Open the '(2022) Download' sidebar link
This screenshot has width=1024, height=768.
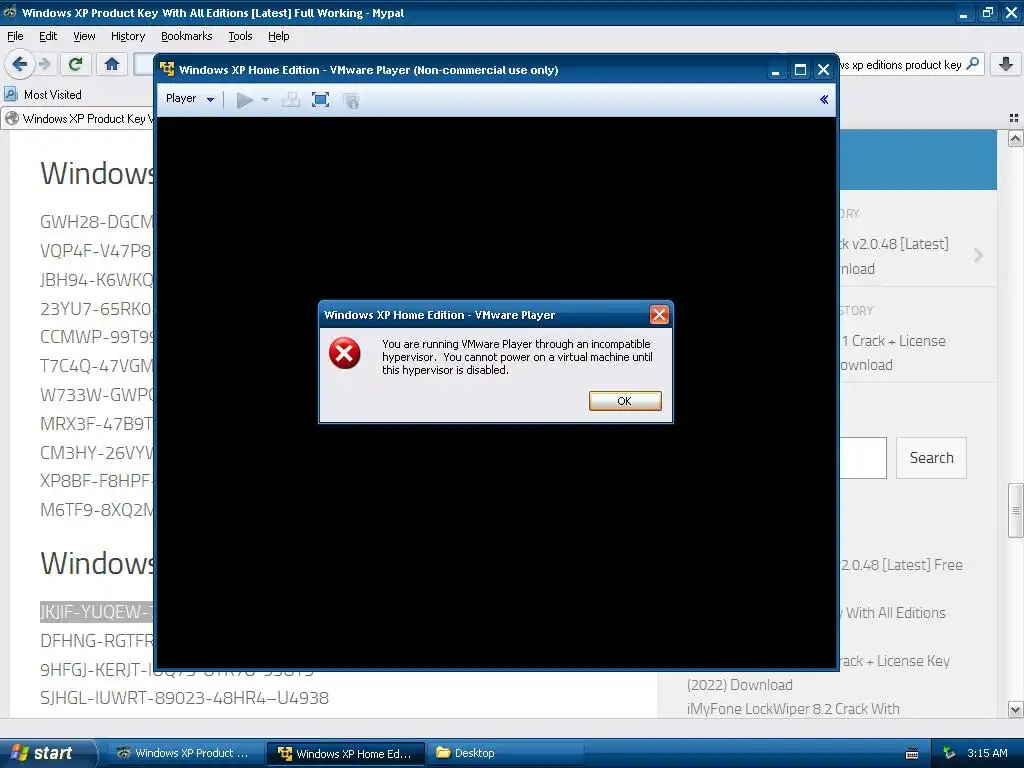[x=739, y=684]
